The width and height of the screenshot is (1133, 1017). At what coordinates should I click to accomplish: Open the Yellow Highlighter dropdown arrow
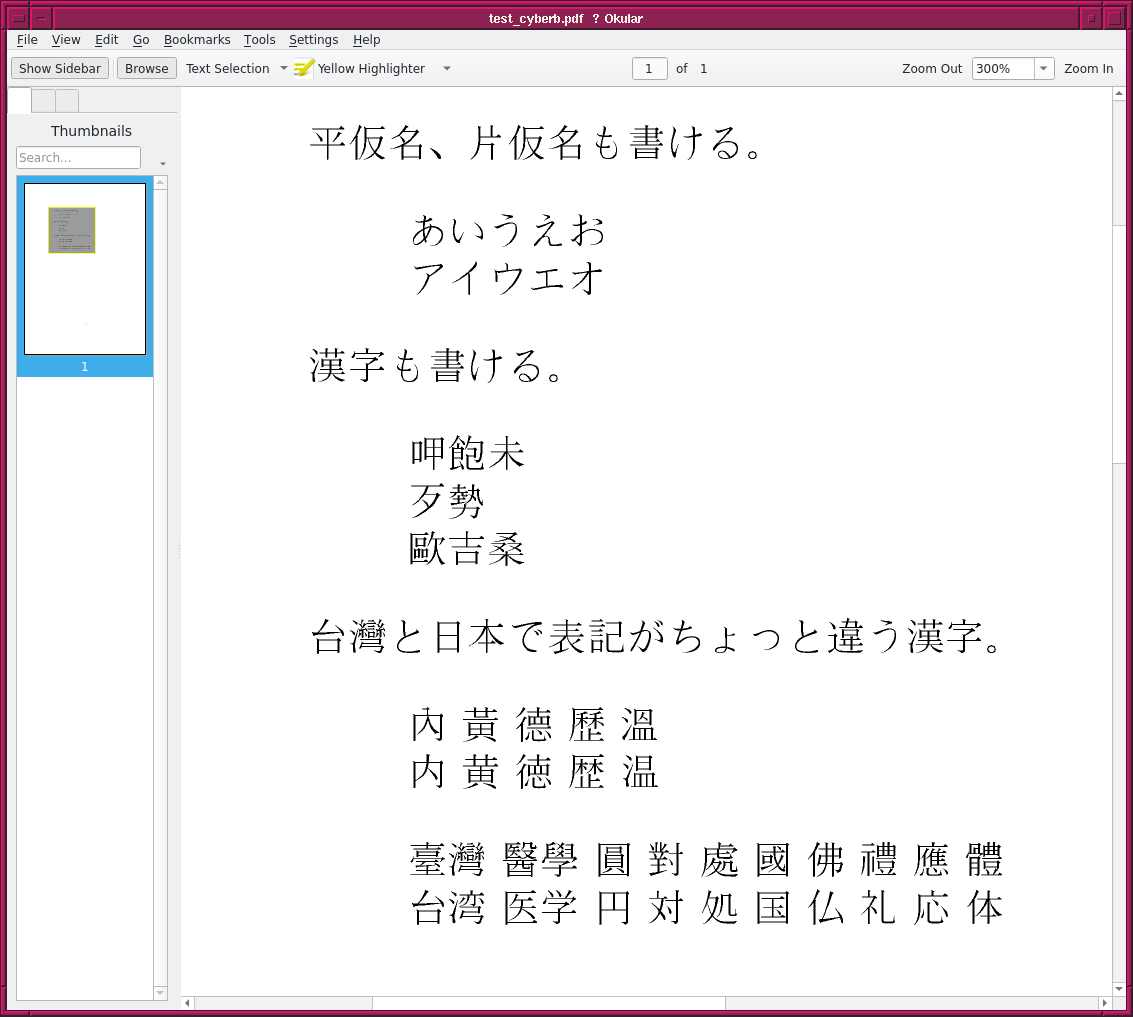(447, 68)
